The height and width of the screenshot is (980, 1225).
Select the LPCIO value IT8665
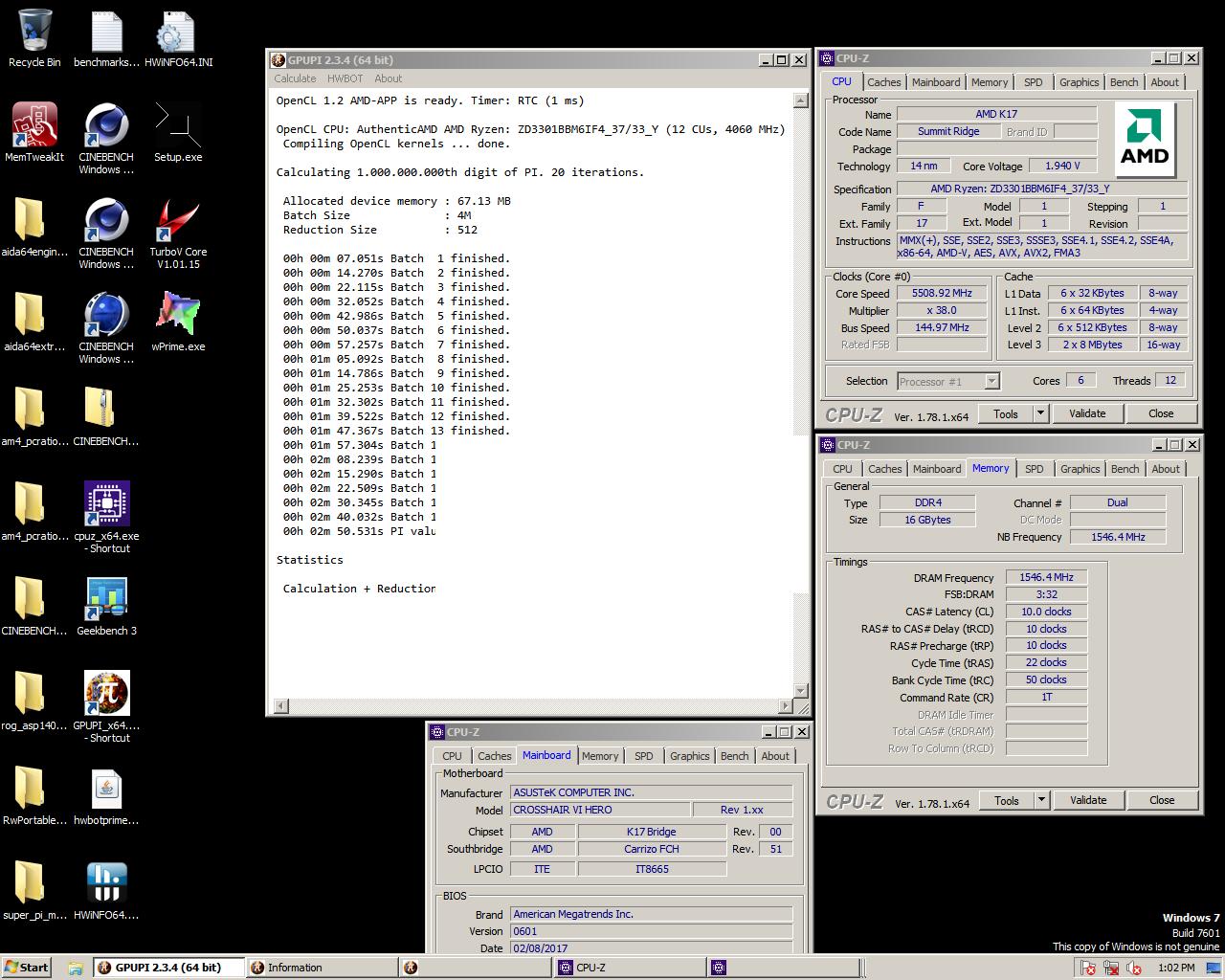(652, 869)
